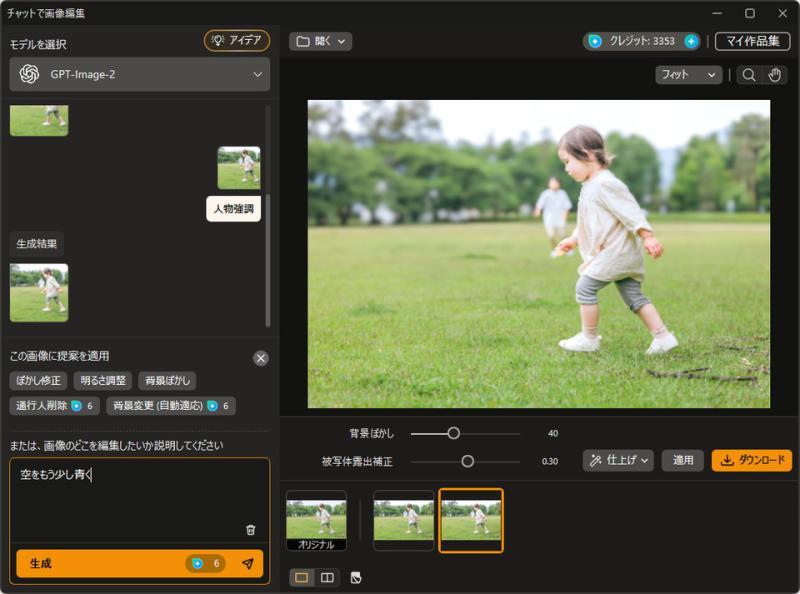Click the credit icon on 背景変更 chip
The image size is (800, 594).
[213, 406]
